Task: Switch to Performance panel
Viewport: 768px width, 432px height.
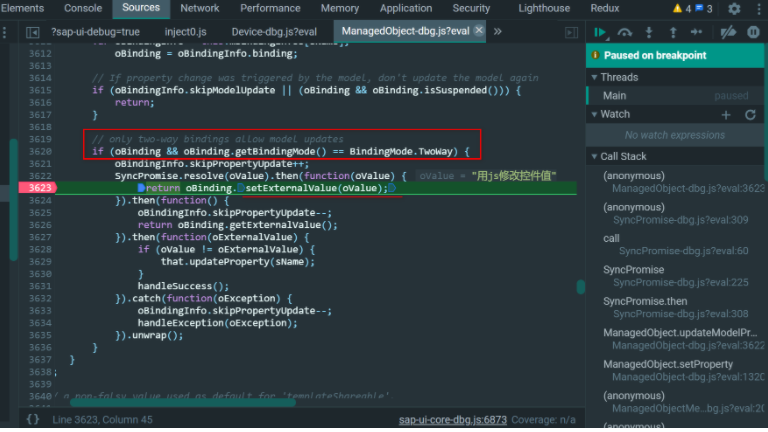Action: click(270, 8)
